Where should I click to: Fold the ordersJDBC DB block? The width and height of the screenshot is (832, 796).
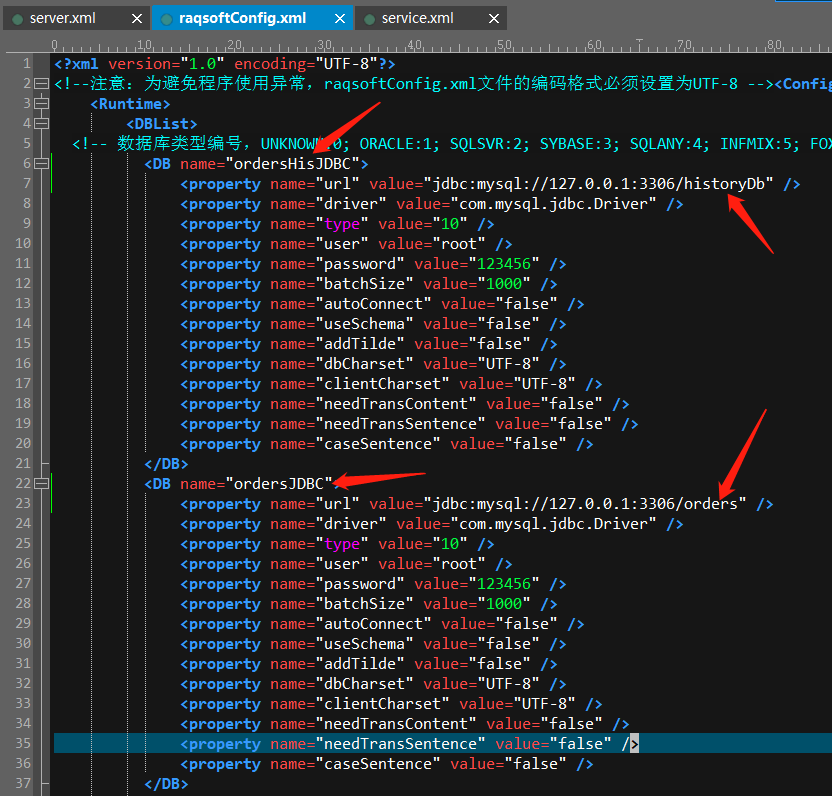click(41, 484)
